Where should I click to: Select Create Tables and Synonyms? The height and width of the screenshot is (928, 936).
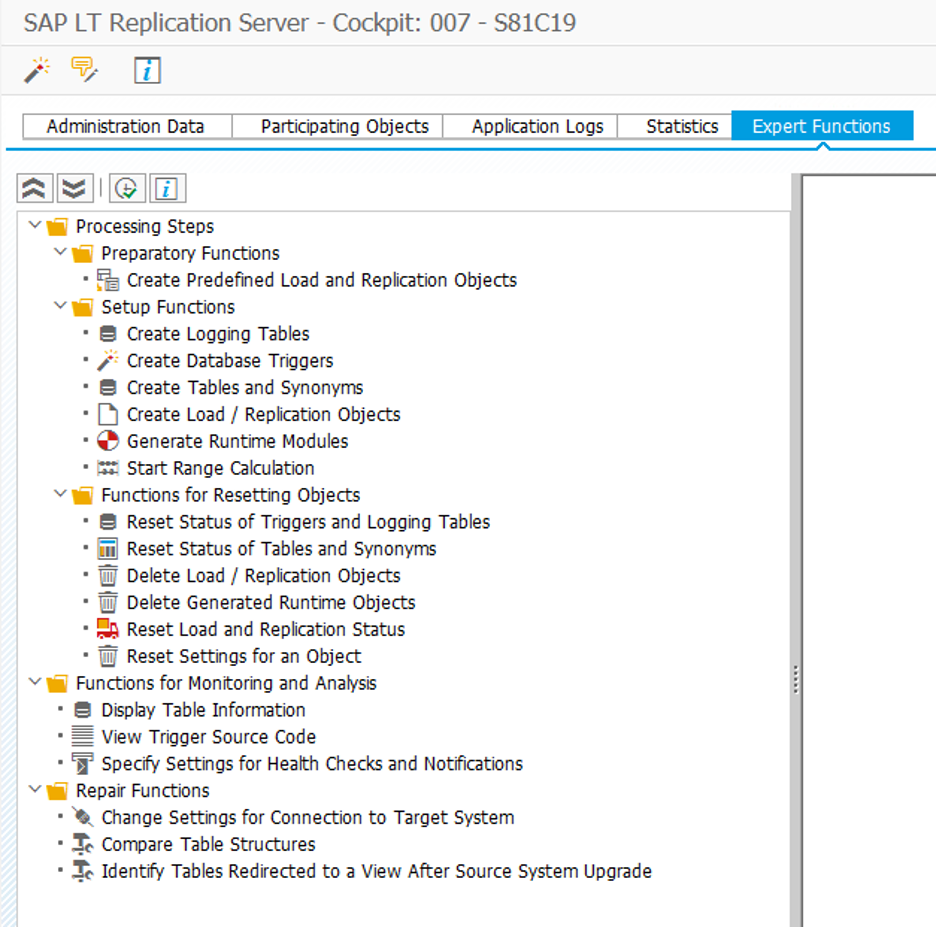point(245,387)
